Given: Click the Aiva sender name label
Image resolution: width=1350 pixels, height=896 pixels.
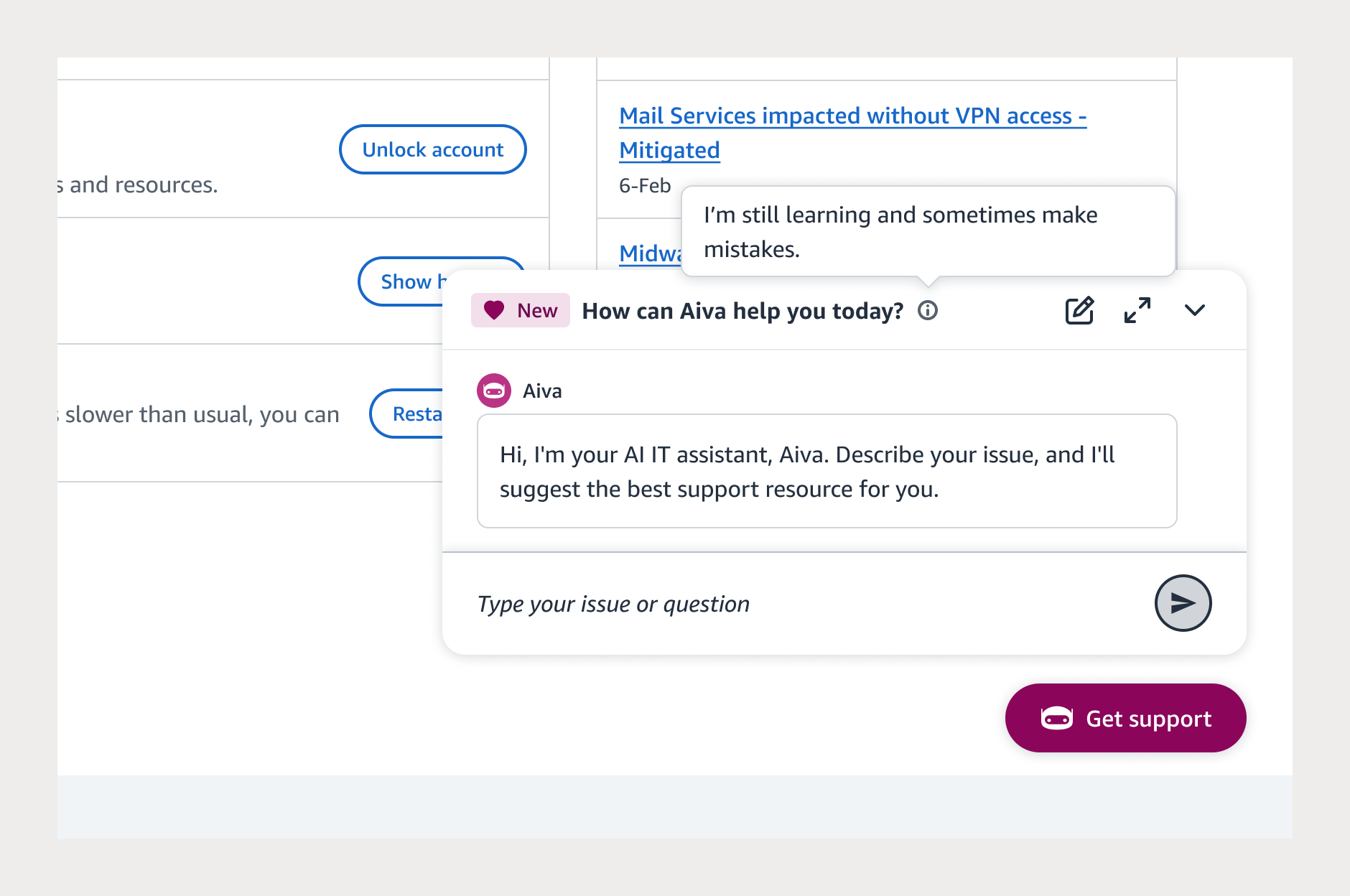Looking at the screenshot, I should point(542,391).
